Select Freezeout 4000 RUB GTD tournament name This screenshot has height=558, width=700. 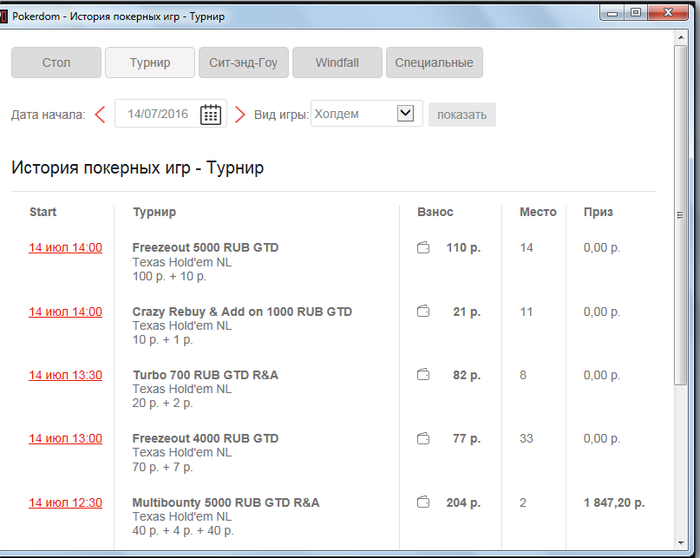(205, 439)
